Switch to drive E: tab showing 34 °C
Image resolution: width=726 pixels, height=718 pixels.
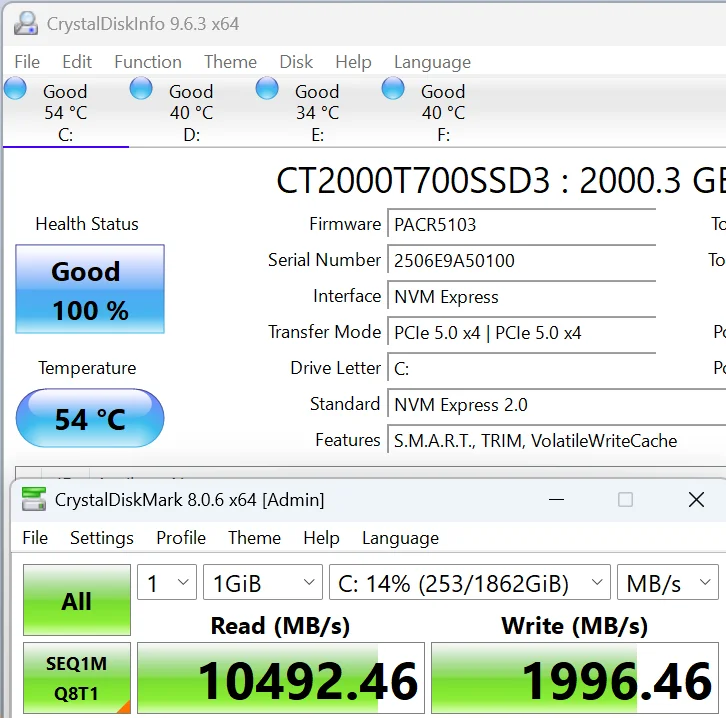pos(317,112)
